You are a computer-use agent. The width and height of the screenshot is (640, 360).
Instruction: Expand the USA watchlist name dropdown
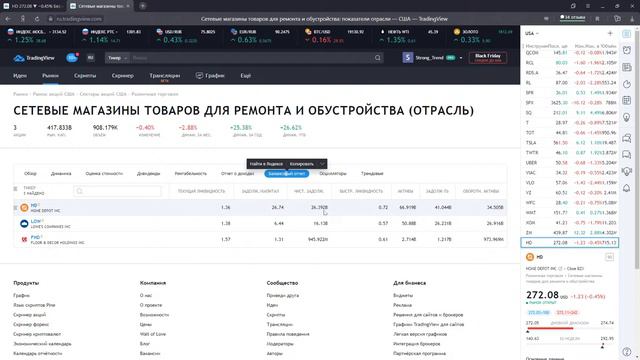click(532, 33)
